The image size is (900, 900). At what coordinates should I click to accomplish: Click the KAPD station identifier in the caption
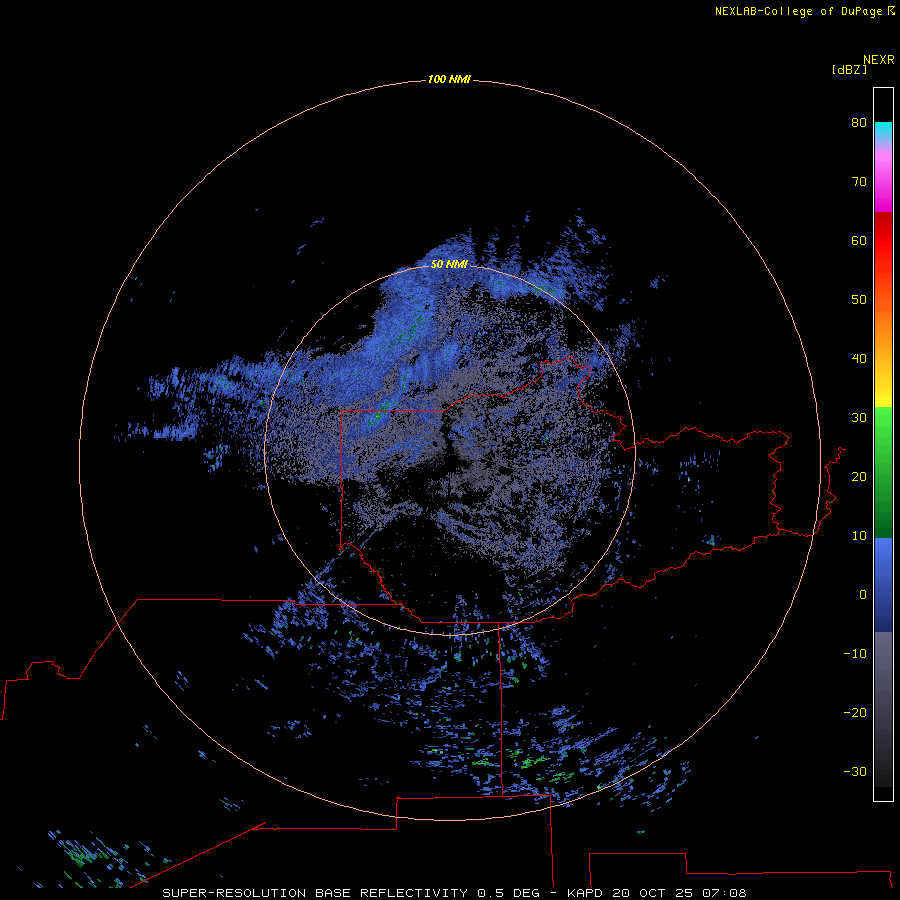click(585, 893)
